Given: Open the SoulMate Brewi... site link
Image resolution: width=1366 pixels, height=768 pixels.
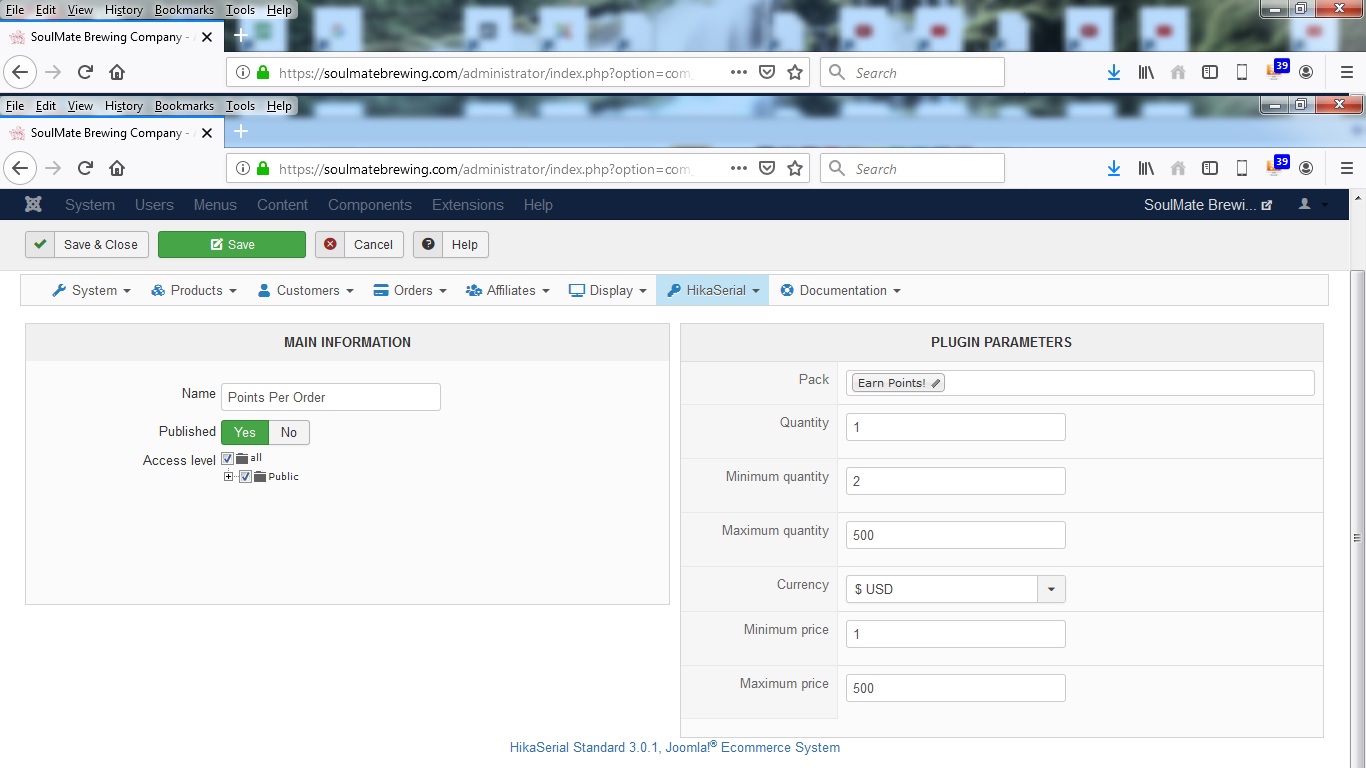Looking at the screenshot, I should (1208, 204).
